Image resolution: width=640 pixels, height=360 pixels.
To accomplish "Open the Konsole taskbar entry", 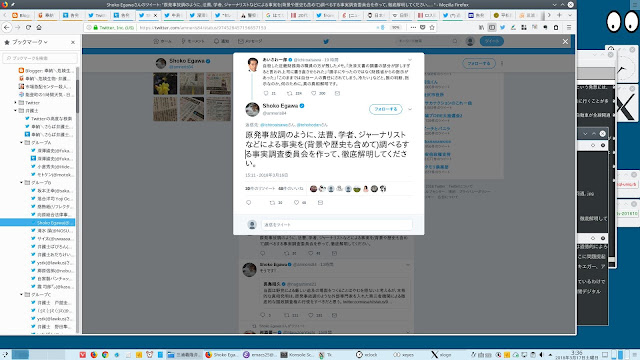I will tap(298, 355).
